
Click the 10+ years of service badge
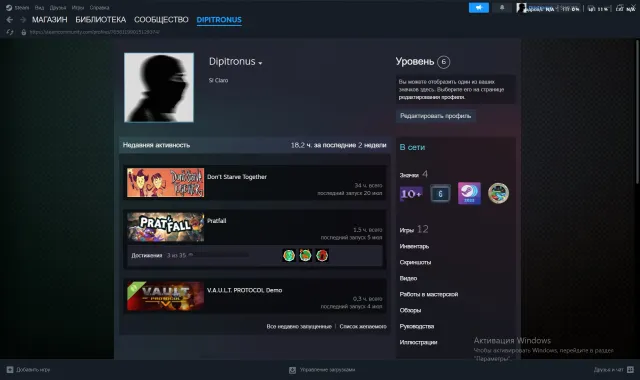411,193
